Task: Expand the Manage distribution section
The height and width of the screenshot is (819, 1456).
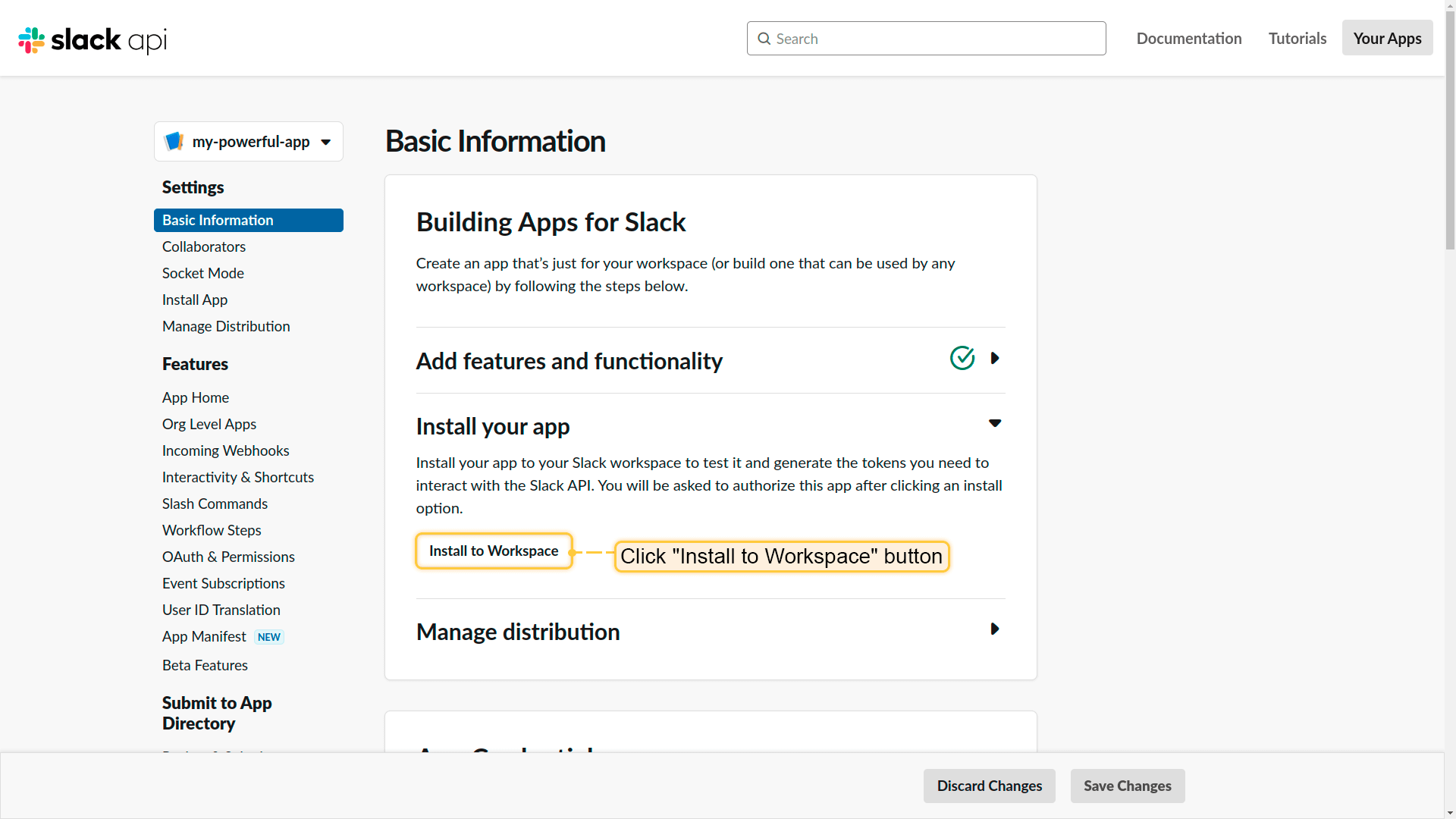Action: (x=995, y=629)
